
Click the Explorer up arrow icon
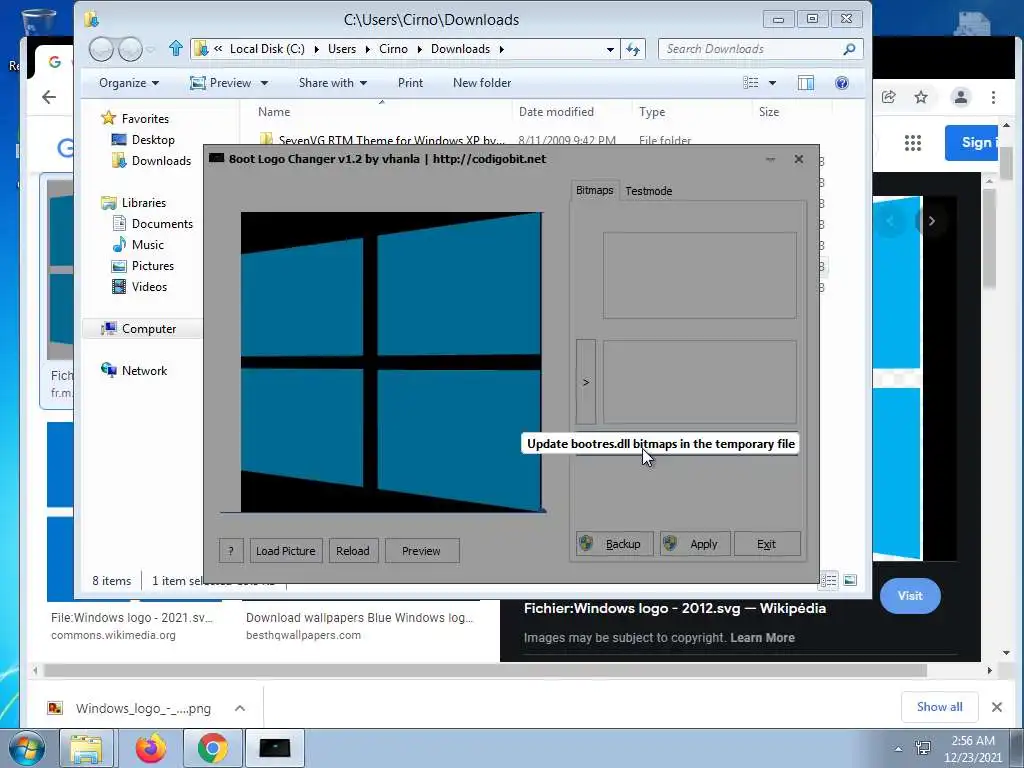click(175, 48)
